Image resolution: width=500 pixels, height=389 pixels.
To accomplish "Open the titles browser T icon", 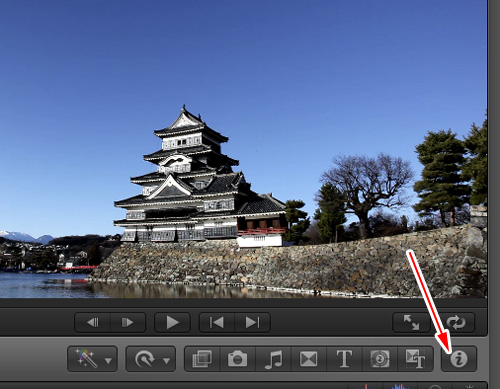I will [344, 359].
